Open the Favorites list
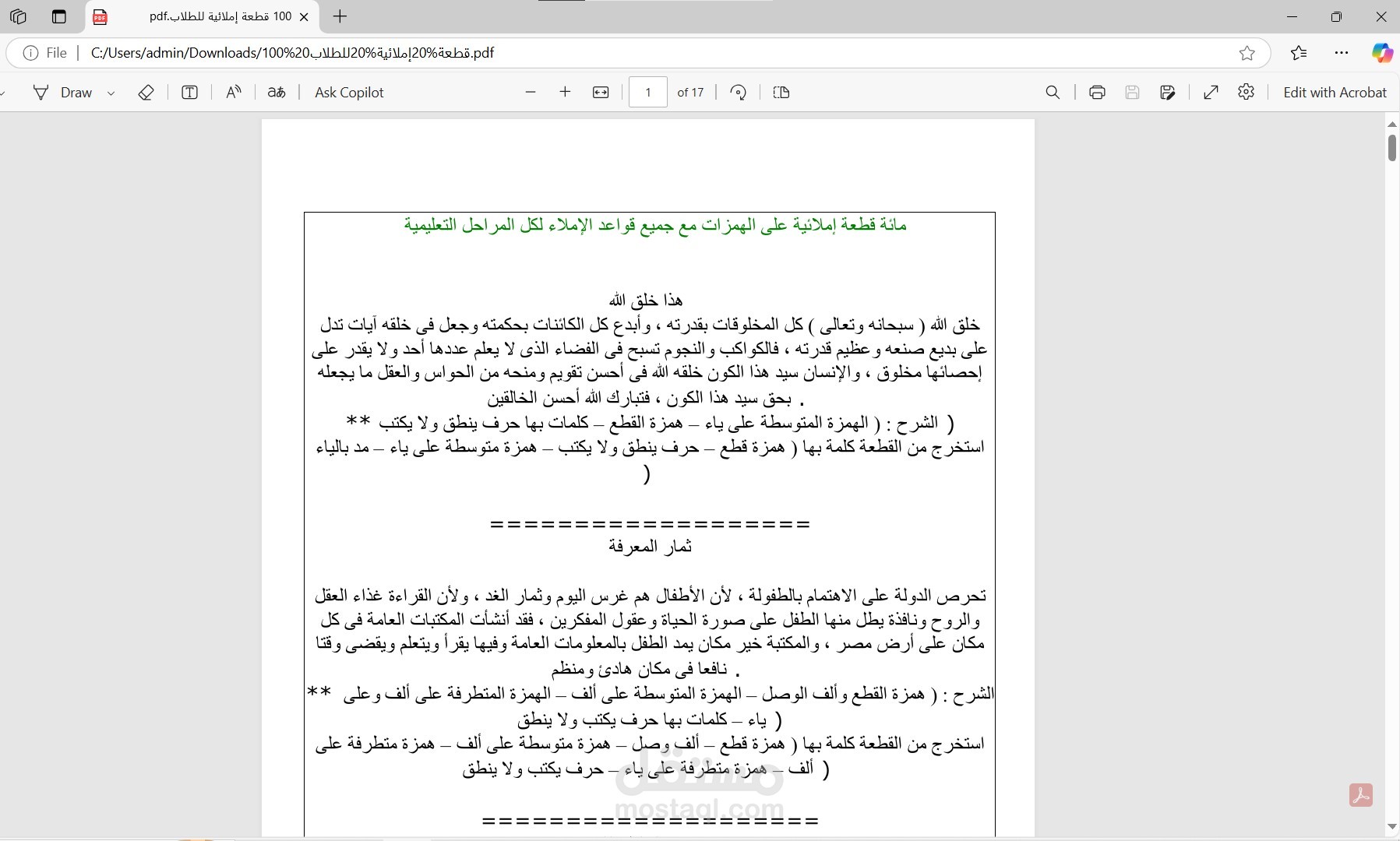The width and height of the screenshot is (1400, 841). (x=1298, y=53)
